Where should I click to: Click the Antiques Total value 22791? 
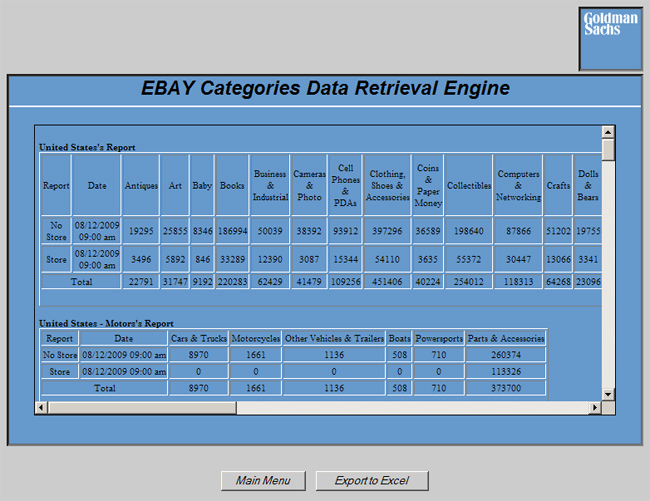point(141,281)
